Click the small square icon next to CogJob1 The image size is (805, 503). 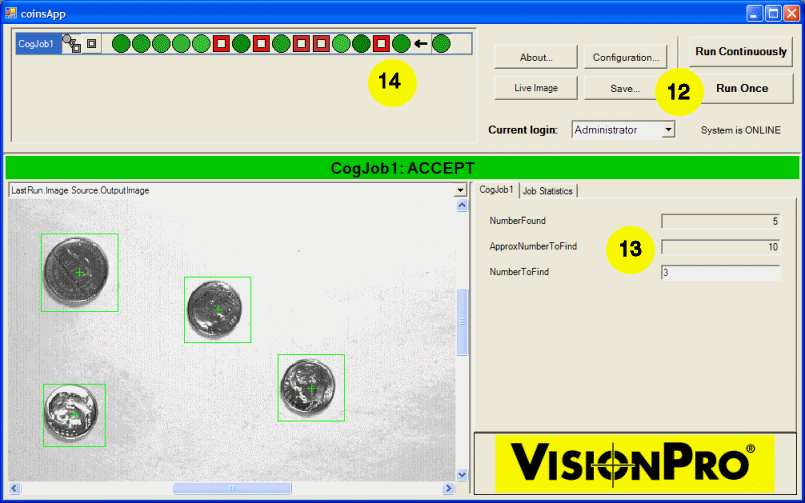point(92,44)
